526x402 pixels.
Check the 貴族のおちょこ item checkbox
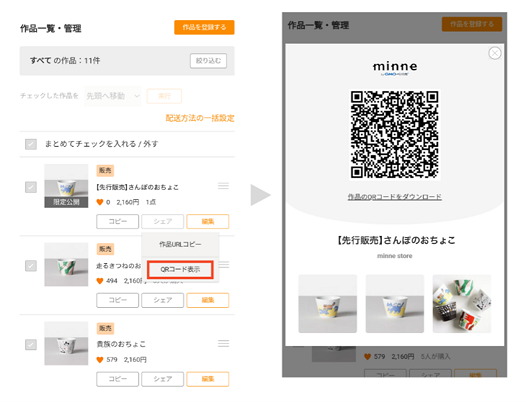click(31, 344)
